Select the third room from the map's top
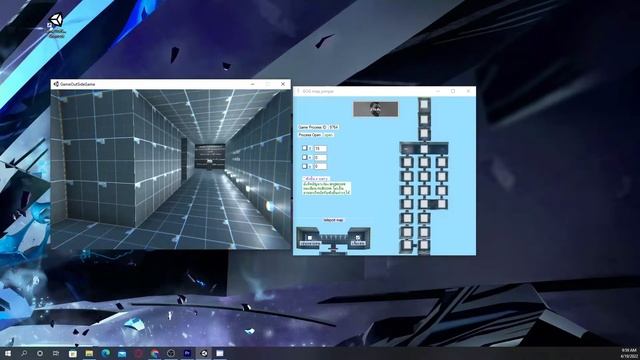640x360 pixels. [424, 133]
